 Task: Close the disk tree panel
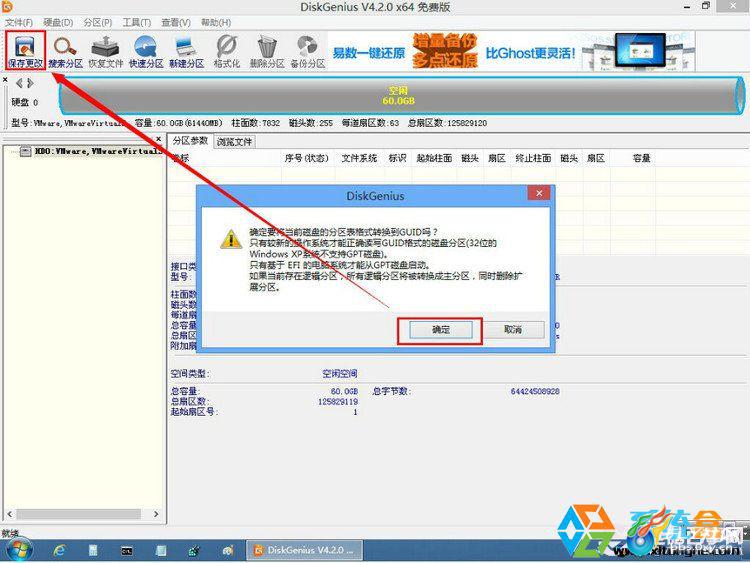159,139
